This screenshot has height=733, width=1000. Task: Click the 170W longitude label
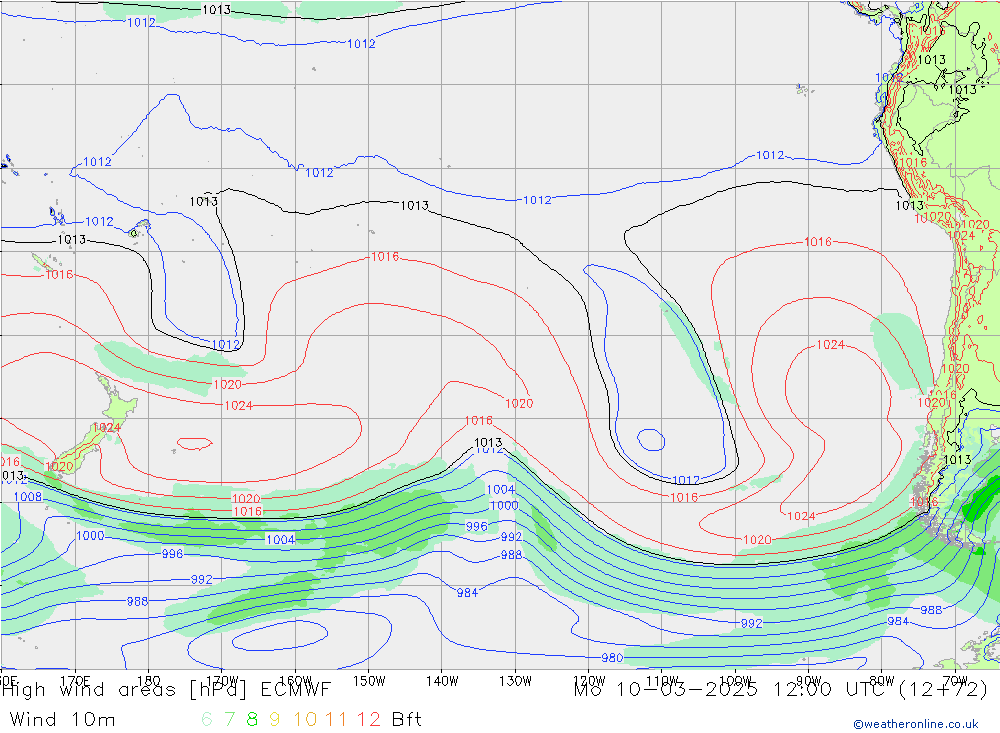tap(222, 681)
